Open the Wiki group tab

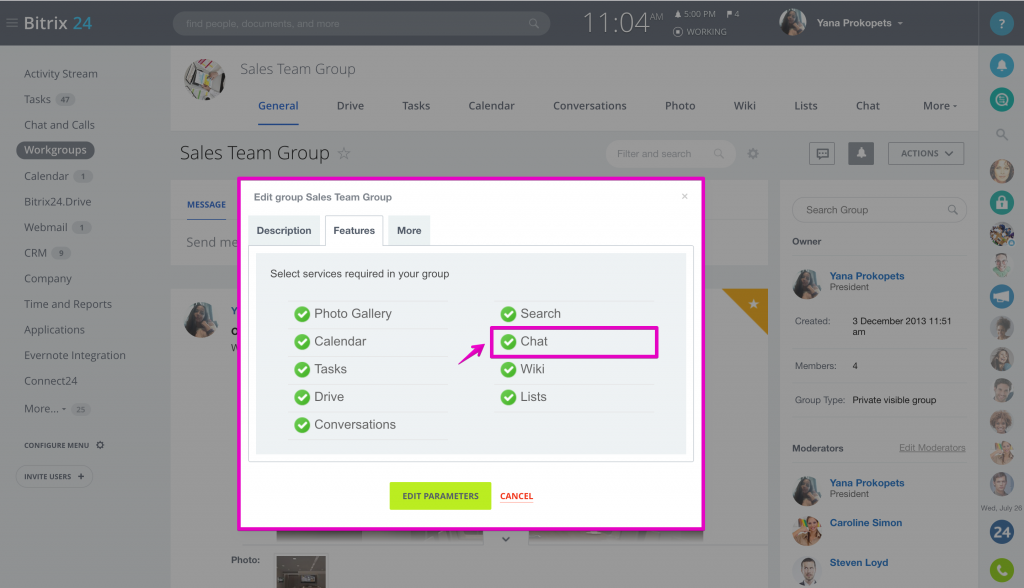(x=744, y=106)
